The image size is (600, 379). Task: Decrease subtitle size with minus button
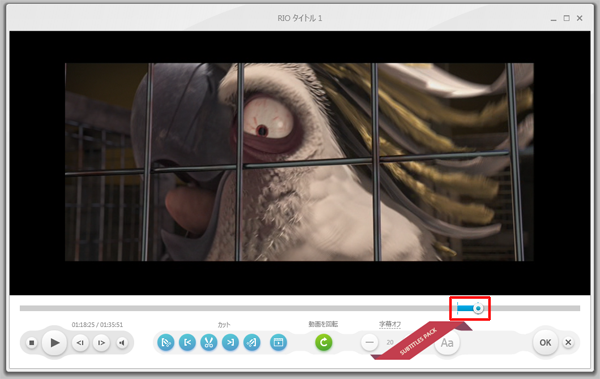tap(370, 343)
